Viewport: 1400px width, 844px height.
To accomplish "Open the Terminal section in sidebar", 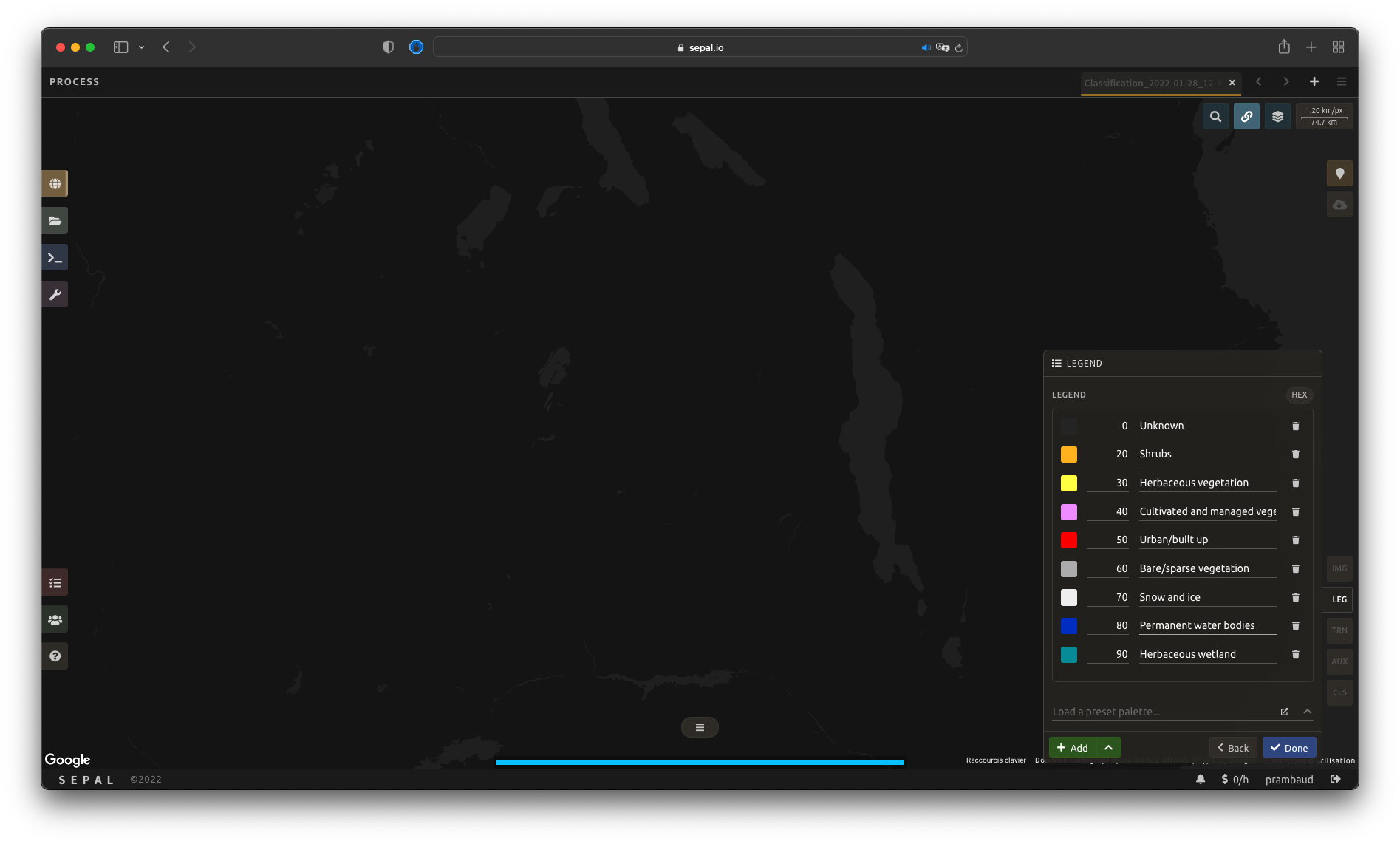I will tap(55, 258).
